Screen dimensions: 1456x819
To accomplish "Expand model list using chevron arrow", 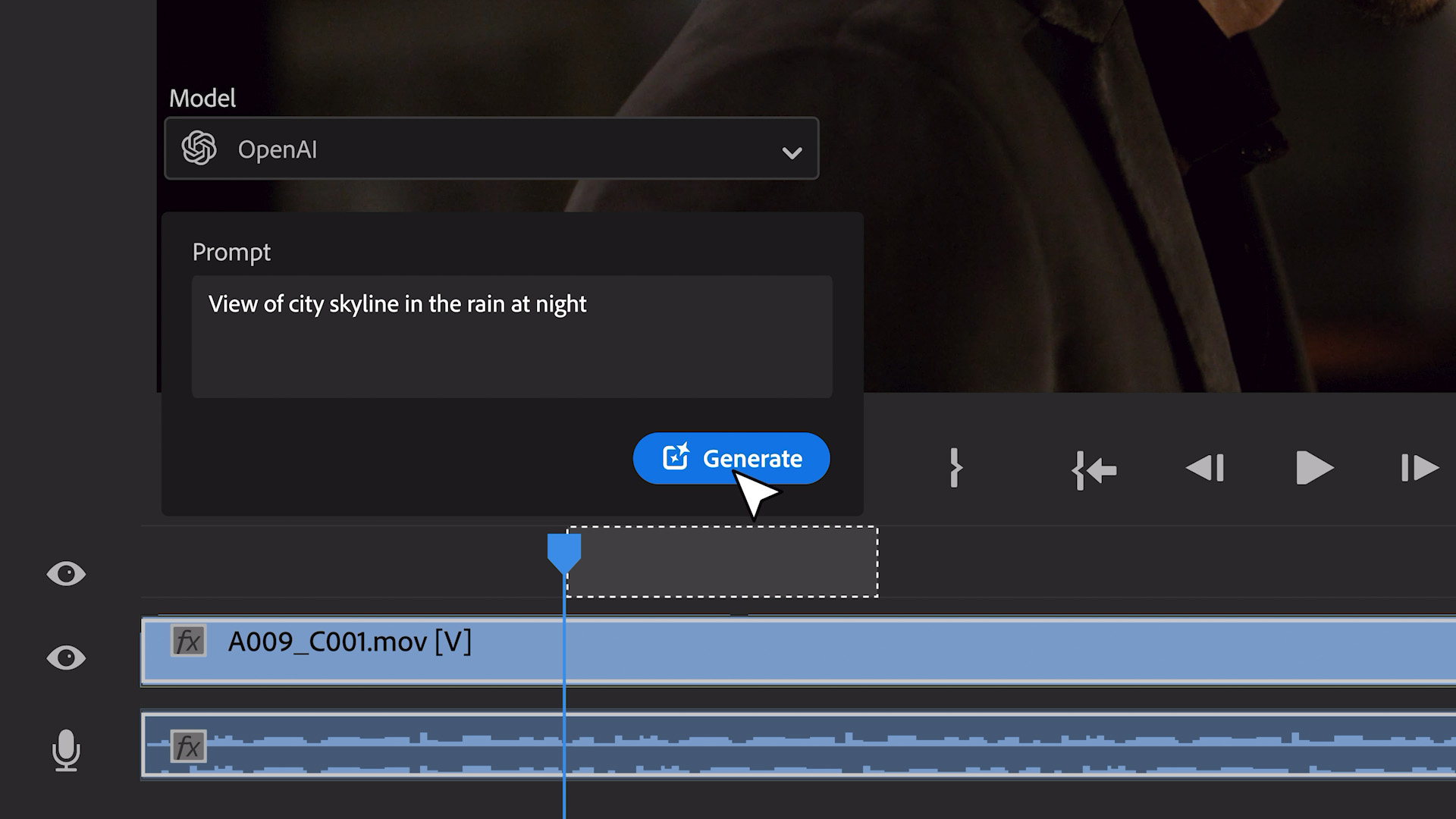I will point(792,152).
